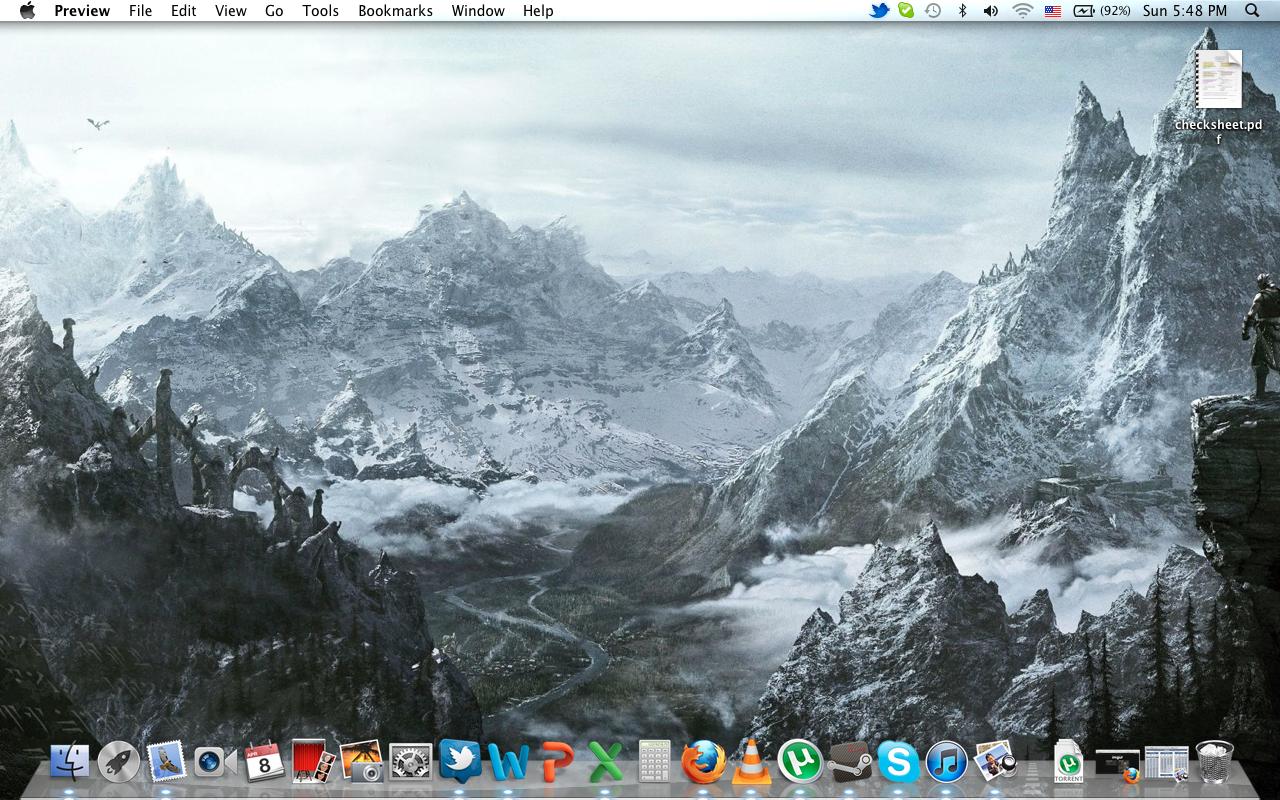The width and height of the screenshot is (1280, 800).
Task: Open the Help menu
Action: (x=538, y=11)
